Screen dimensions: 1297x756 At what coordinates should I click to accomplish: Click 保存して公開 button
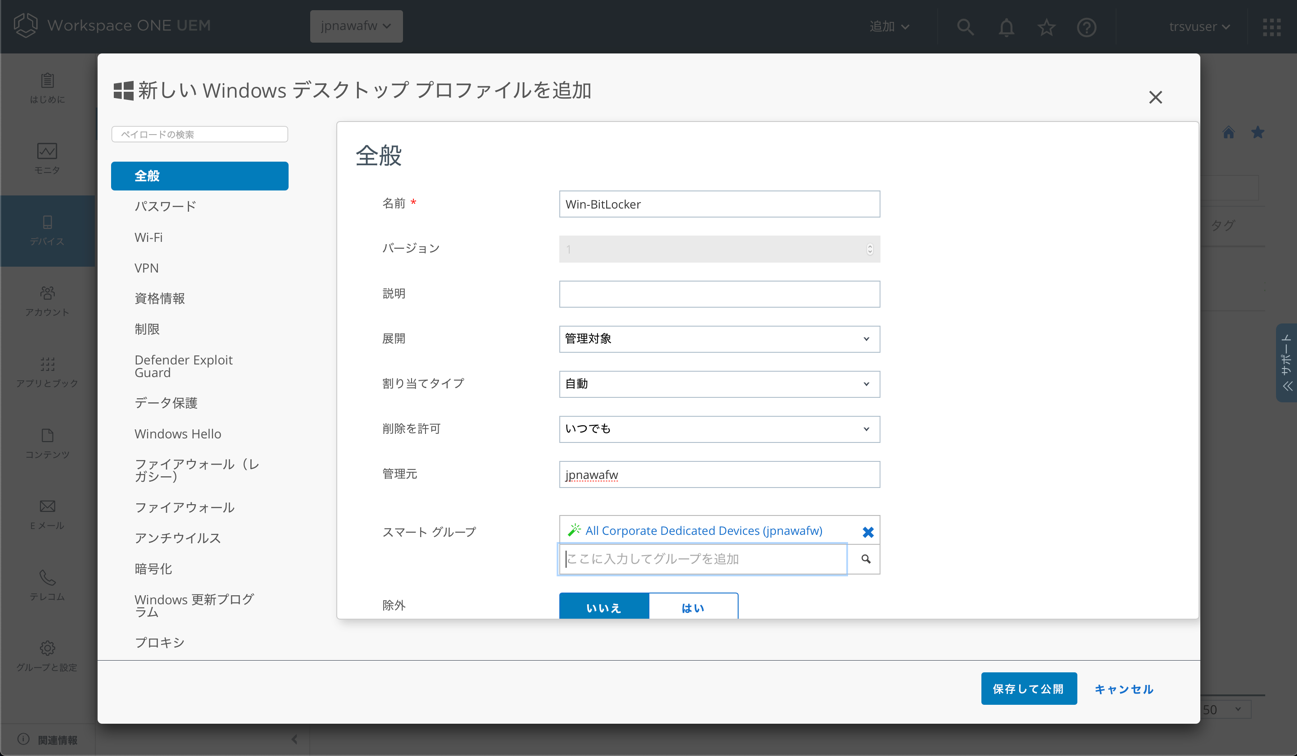(x=1028, y=689)
